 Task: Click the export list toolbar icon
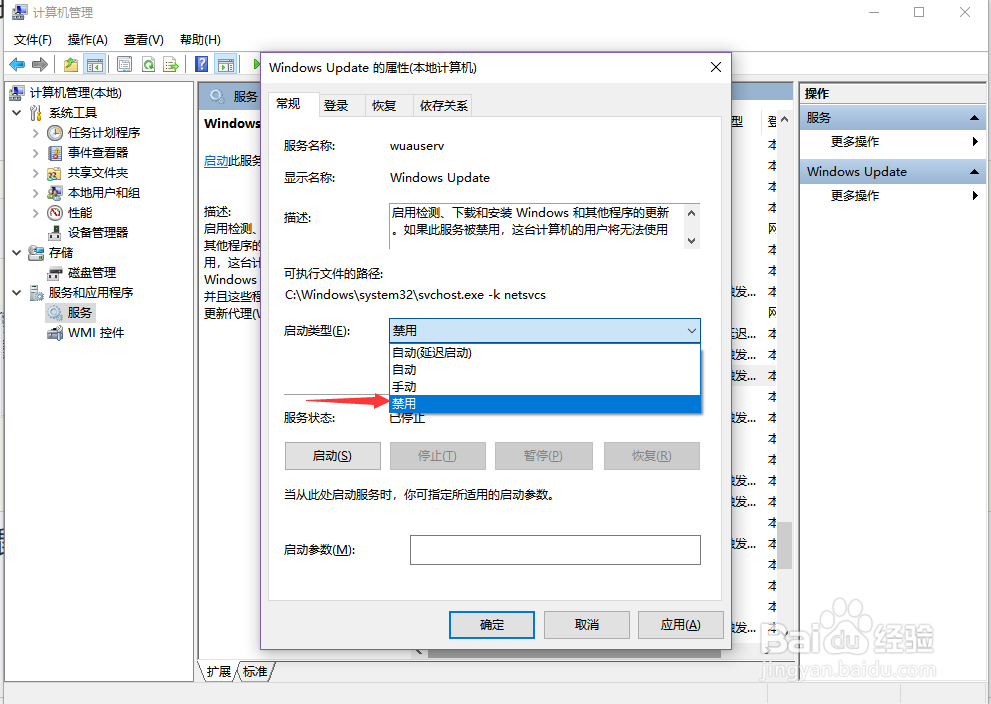172,63
